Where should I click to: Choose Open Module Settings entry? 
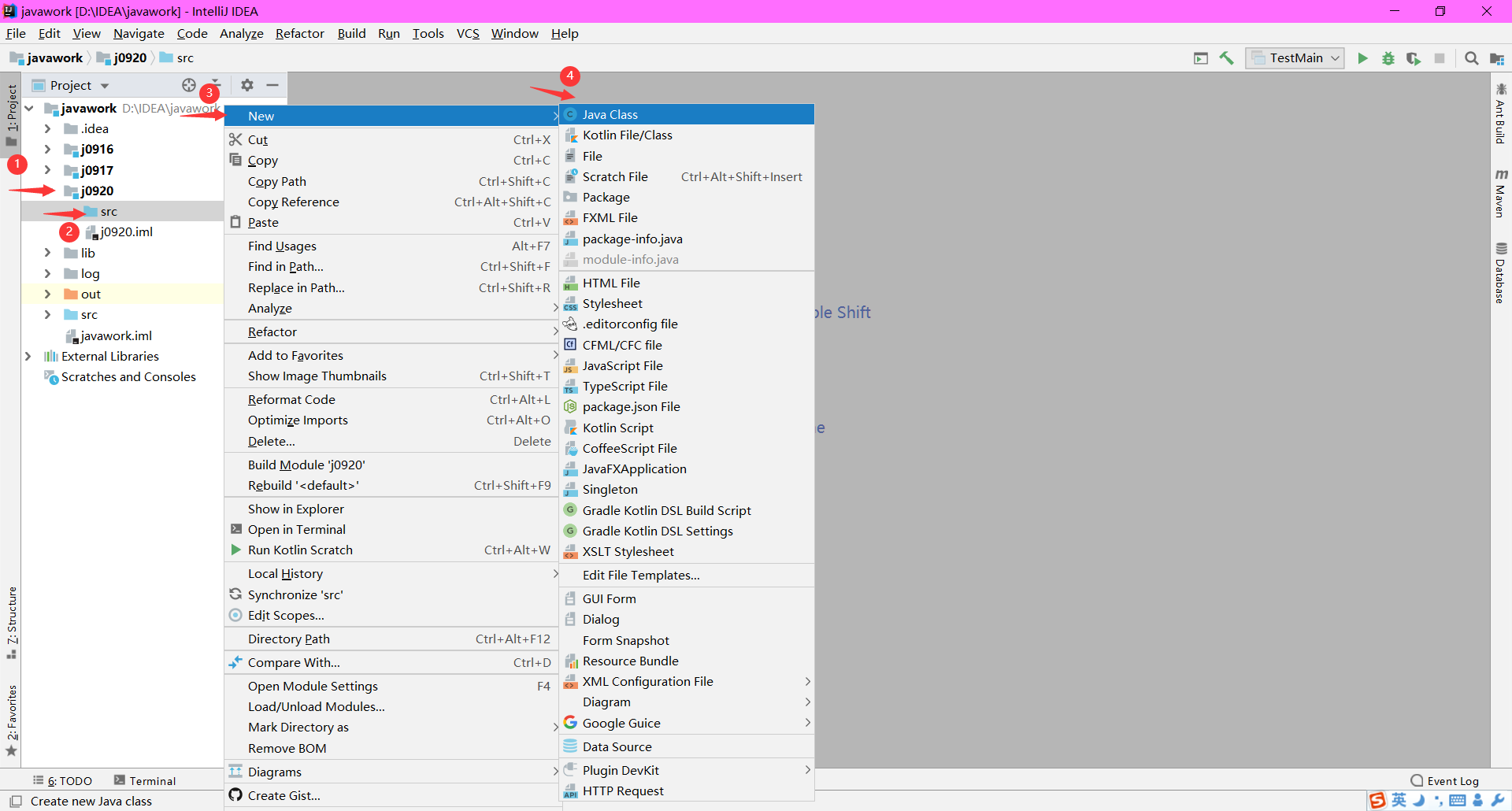click(391, 686)
